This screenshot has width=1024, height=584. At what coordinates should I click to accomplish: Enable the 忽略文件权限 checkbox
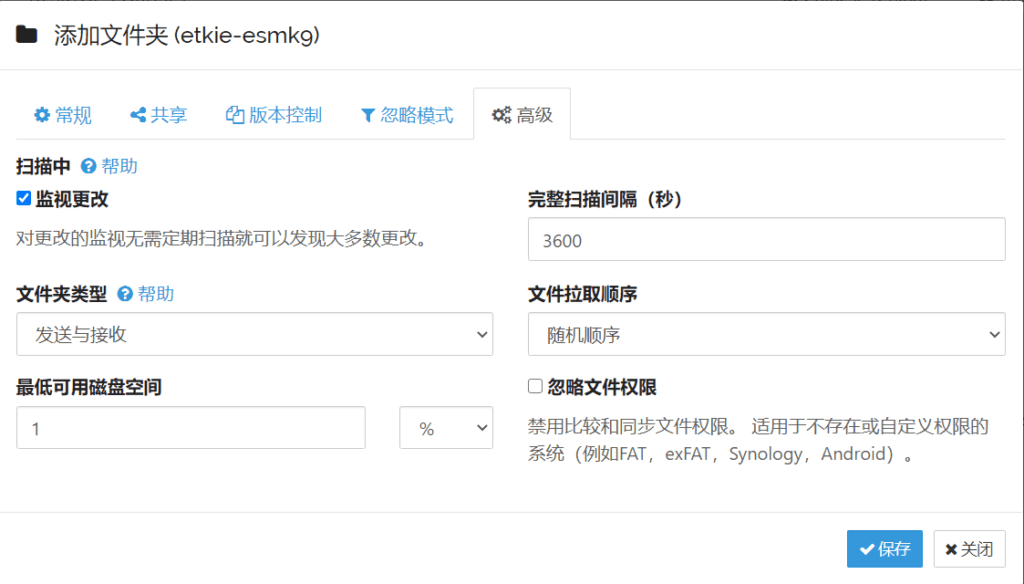pos(535,386)
